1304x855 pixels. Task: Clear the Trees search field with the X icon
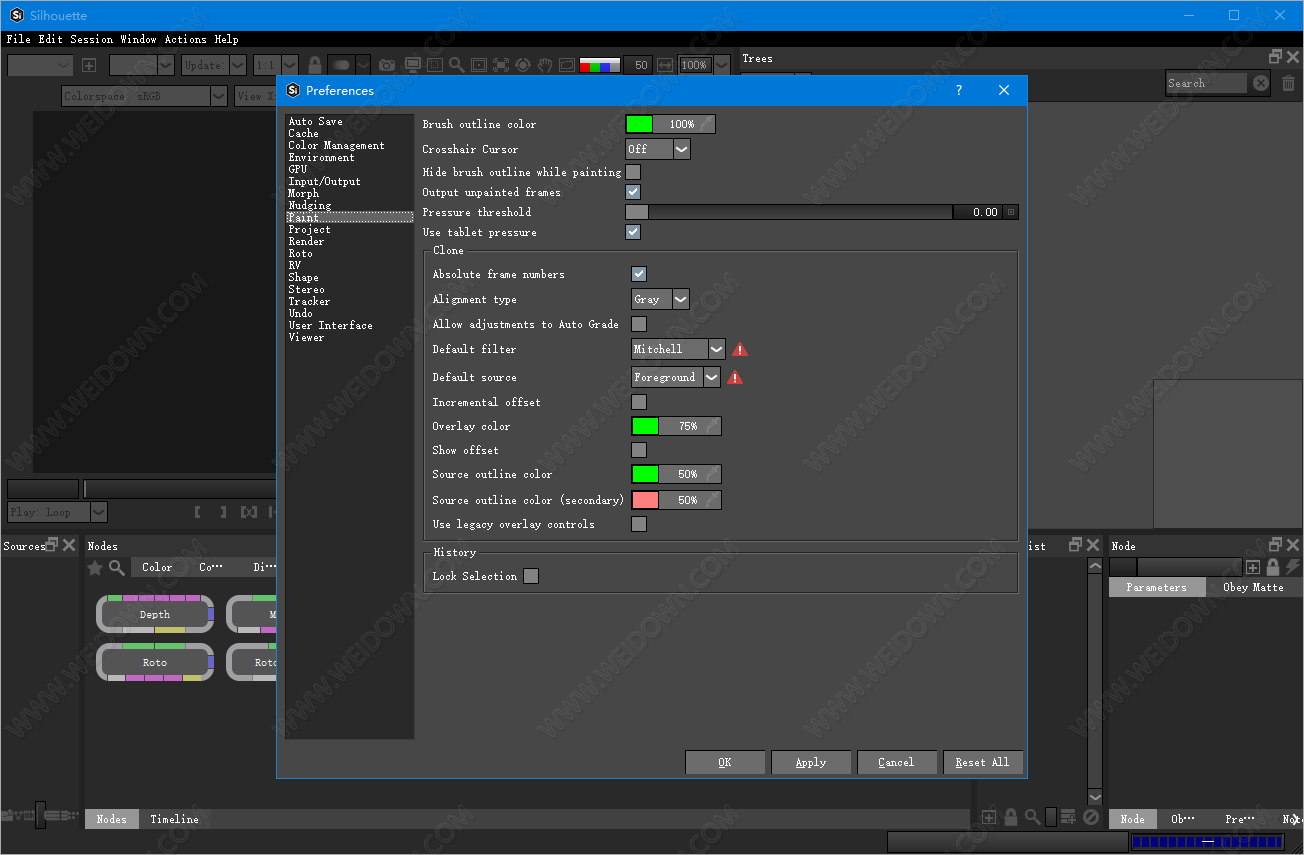[x=1261, y=83]
